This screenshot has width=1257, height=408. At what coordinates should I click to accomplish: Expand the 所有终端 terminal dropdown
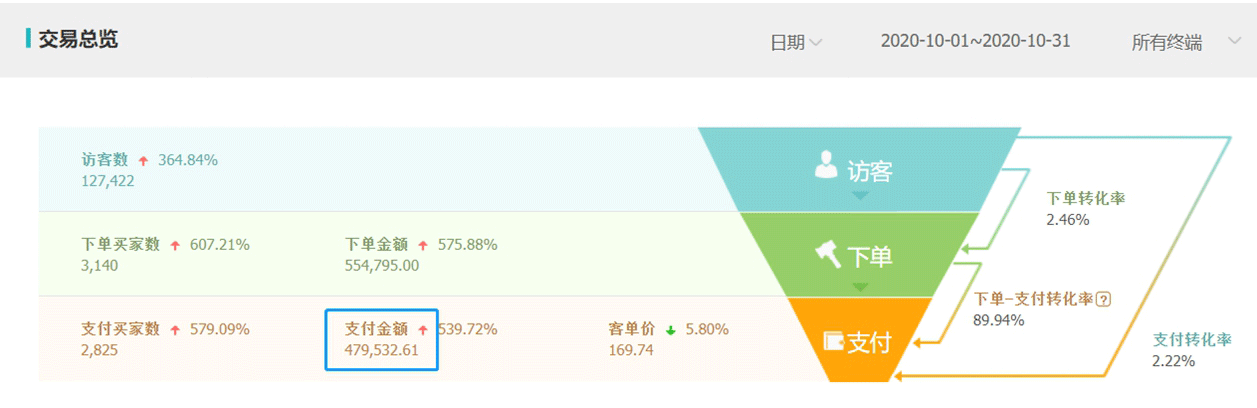pos(1167,43)
